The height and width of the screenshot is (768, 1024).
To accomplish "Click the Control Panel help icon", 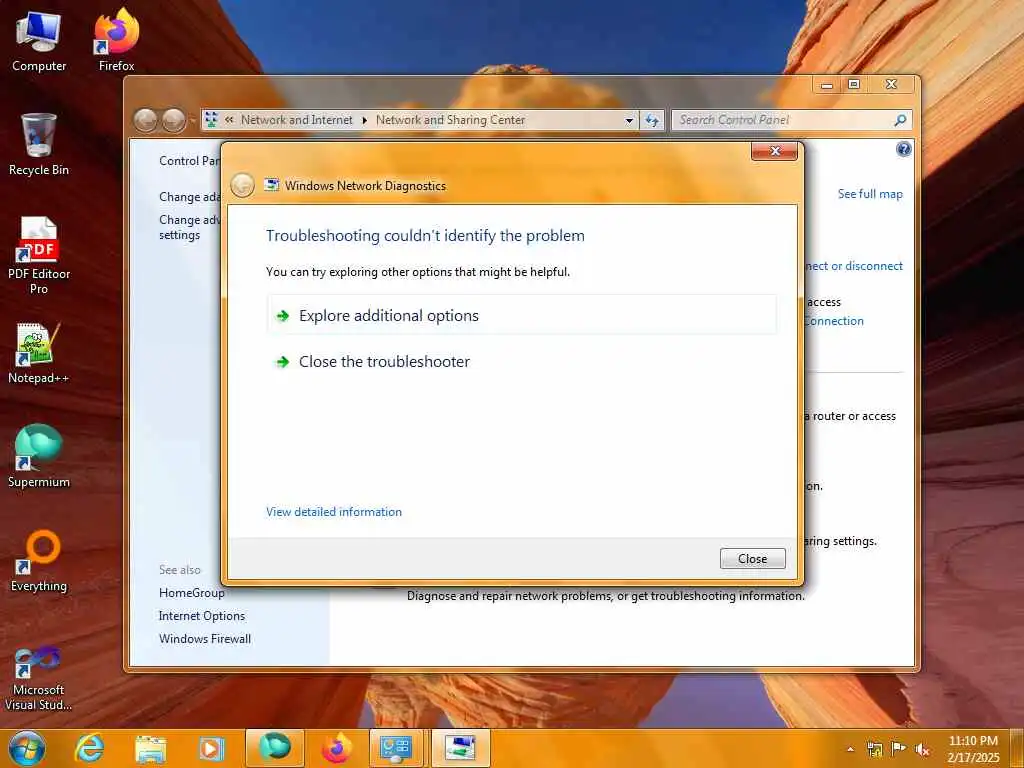I will [903, 150].
